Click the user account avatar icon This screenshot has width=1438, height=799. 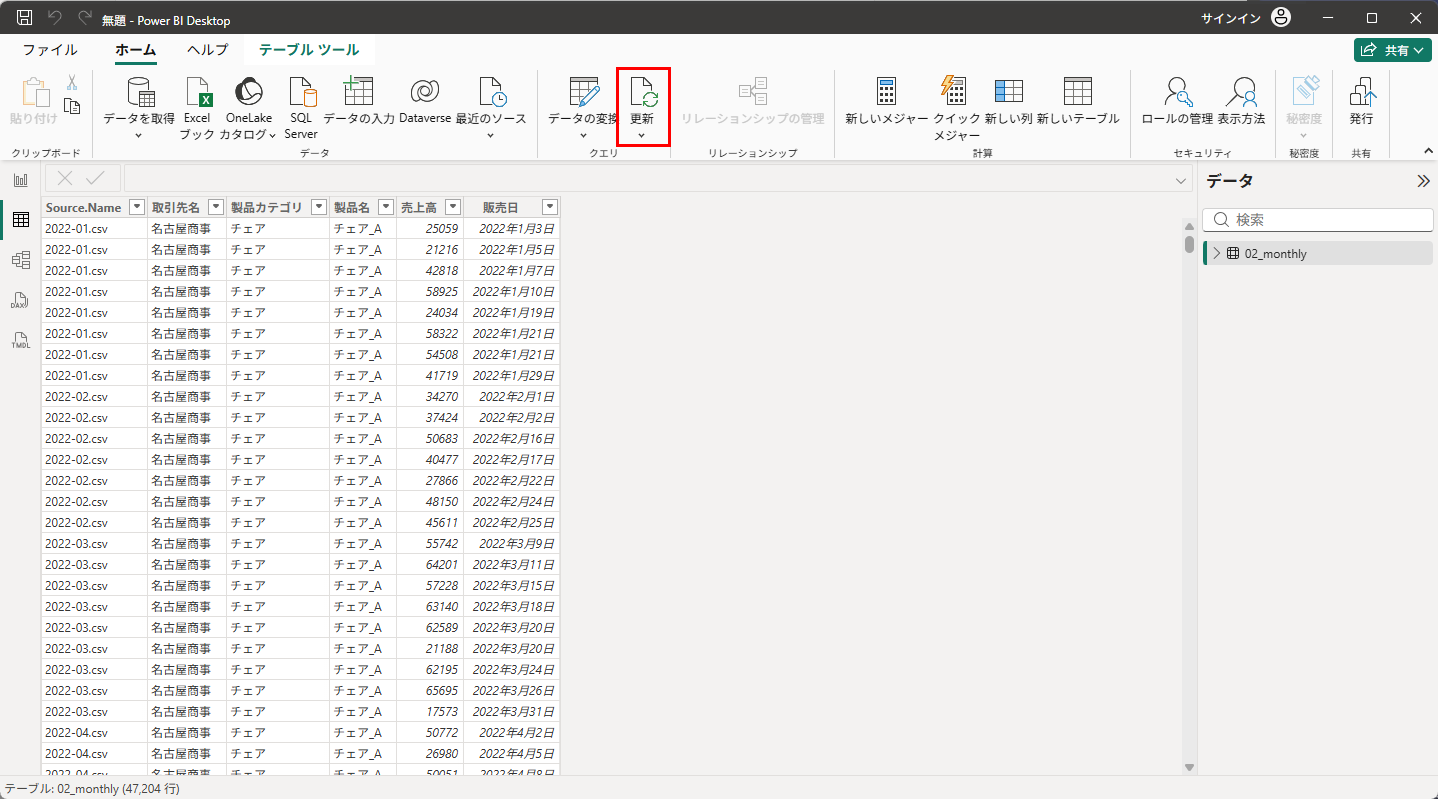click(1281, 18)
